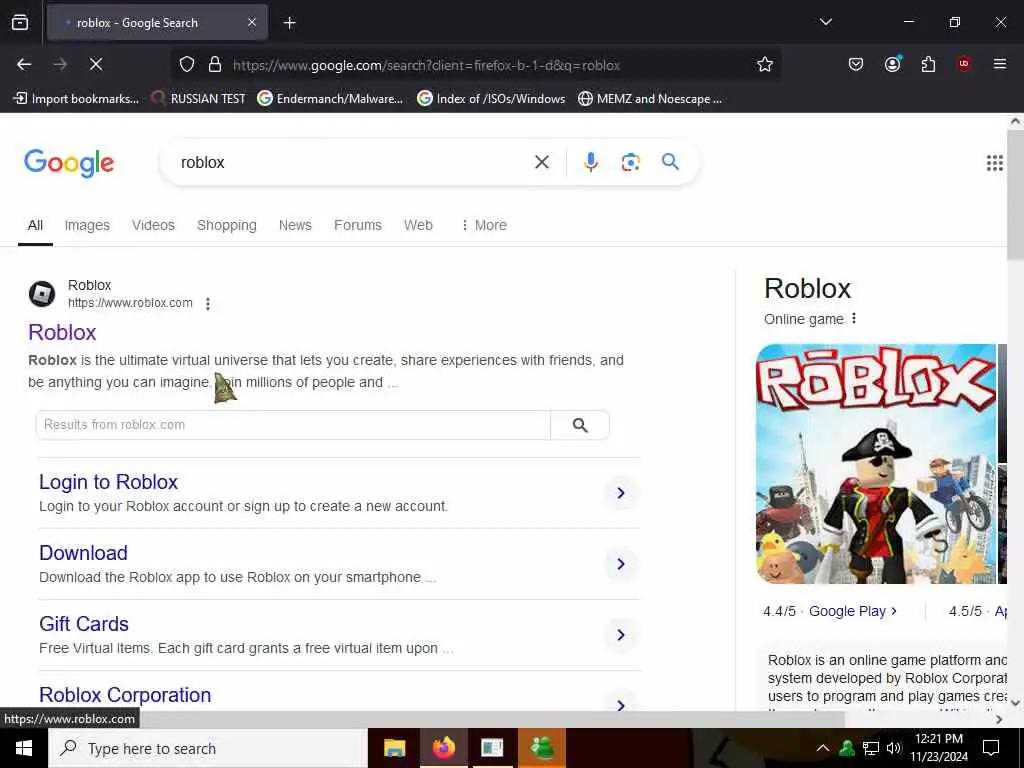Submit the roblox.com site search with the magnifier button
Viewport: 1024px width, 768px height.
pos(580,425)
